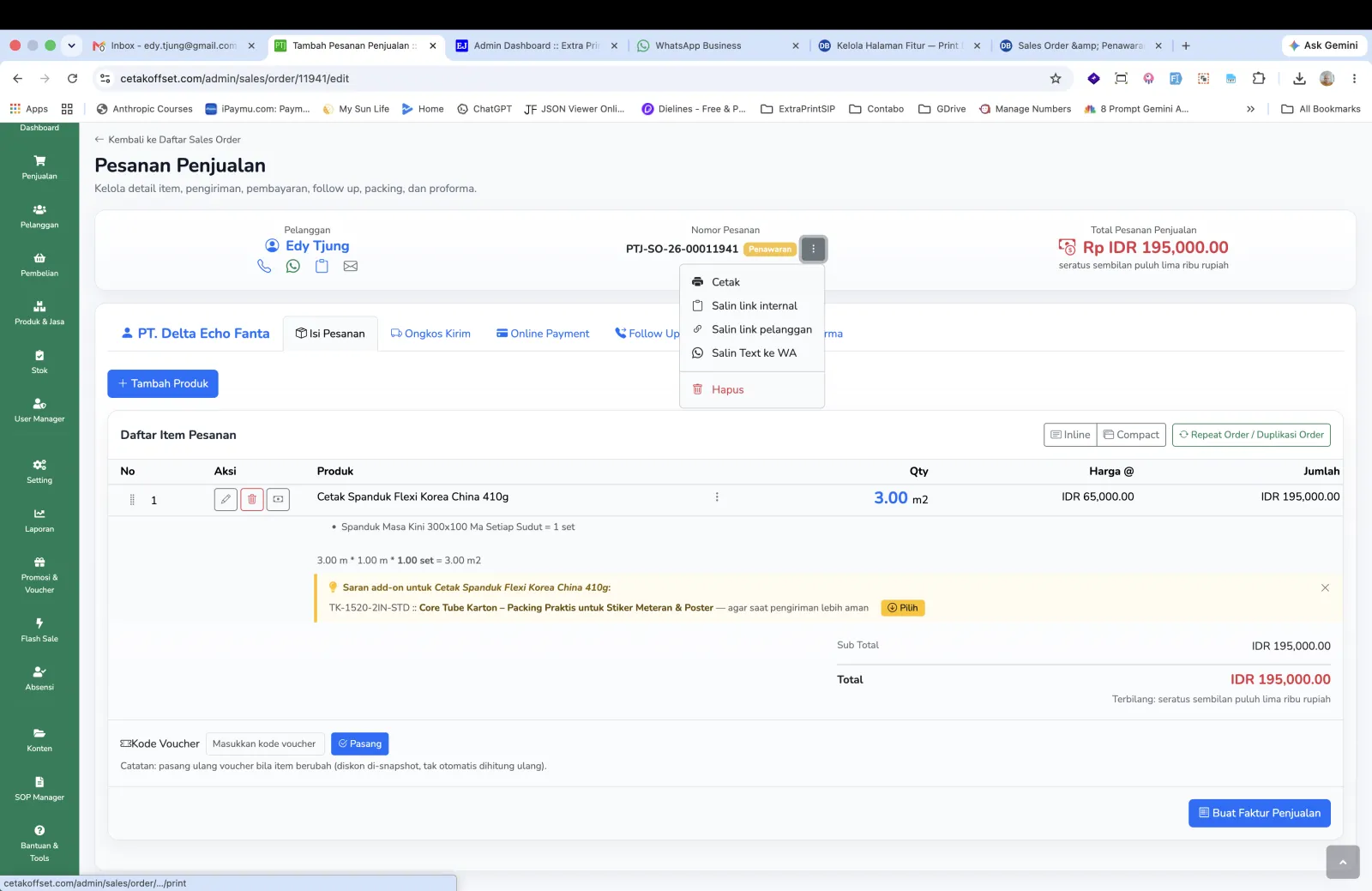Open Stok in the left sidebar
This screenshot has height=891, width=1372.
(39, 362)
